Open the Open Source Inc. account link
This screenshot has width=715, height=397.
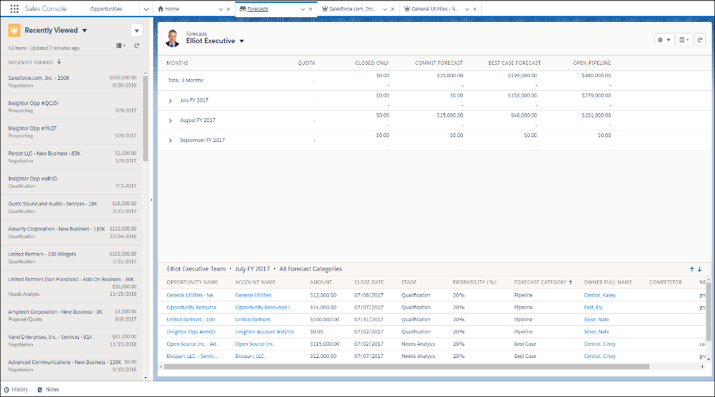[254, 344]
